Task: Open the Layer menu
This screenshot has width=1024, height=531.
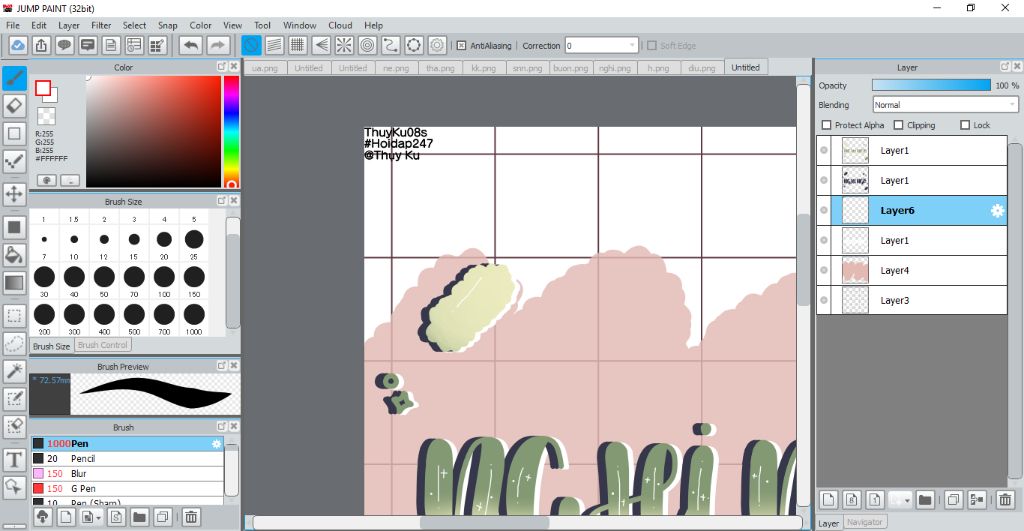Action: (x=69, y=25)
